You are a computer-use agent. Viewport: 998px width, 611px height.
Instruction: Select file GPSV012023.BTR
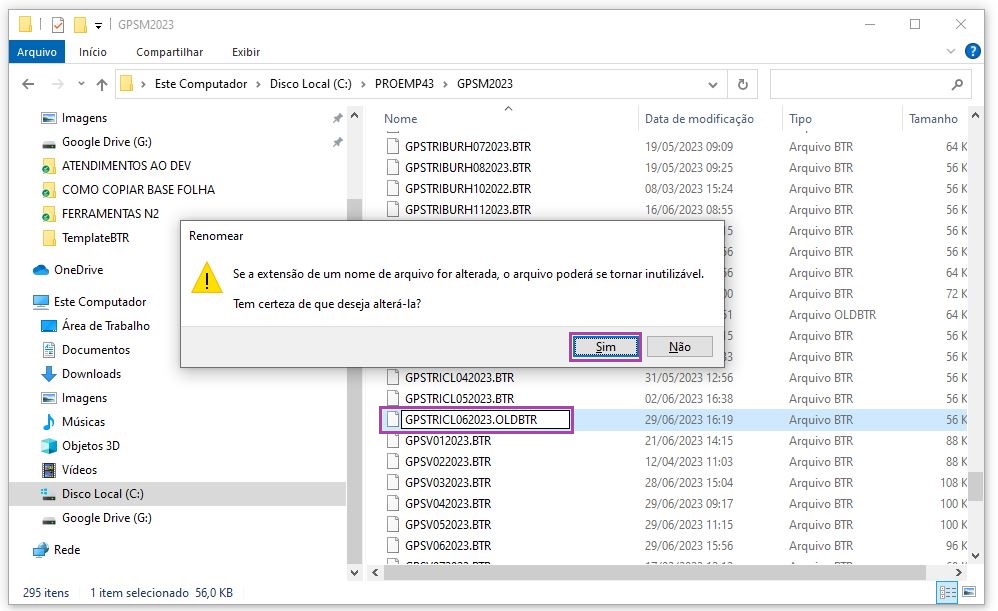tap(448, 441)
